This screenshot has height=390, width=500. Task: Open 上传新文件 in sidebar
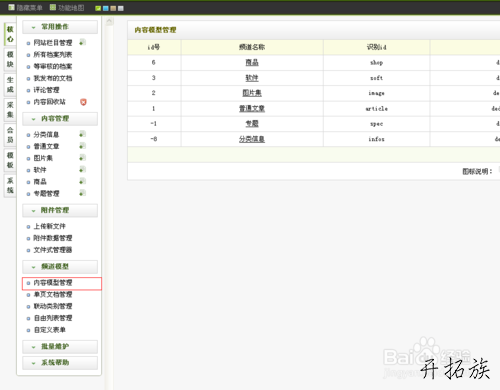pos(50,226)
